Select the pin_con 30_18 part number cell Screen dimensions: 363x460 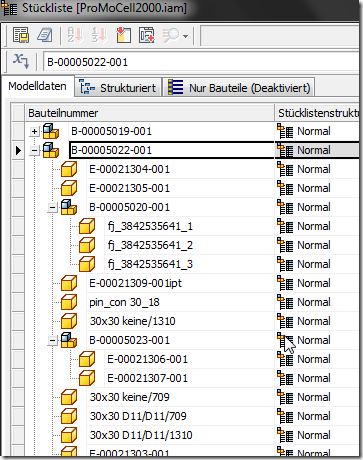[180, 302]
